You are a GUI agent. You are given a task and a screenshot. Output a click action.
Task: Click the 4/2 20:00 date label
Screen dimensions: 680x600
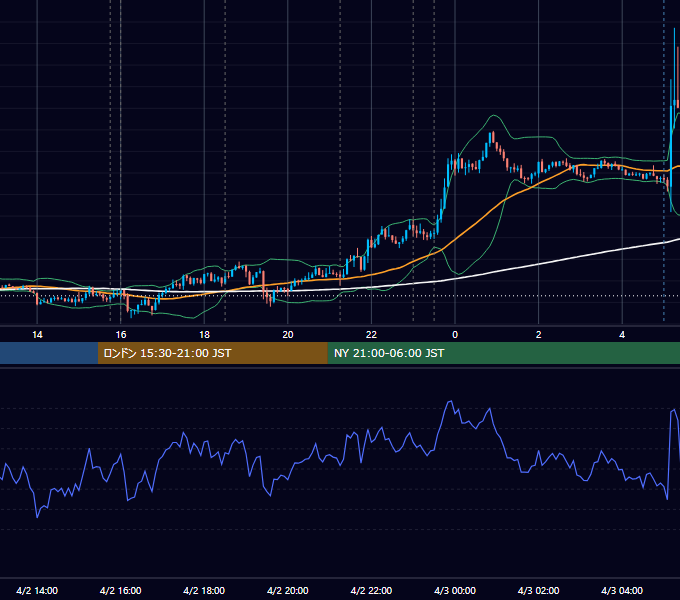point(288,590)
